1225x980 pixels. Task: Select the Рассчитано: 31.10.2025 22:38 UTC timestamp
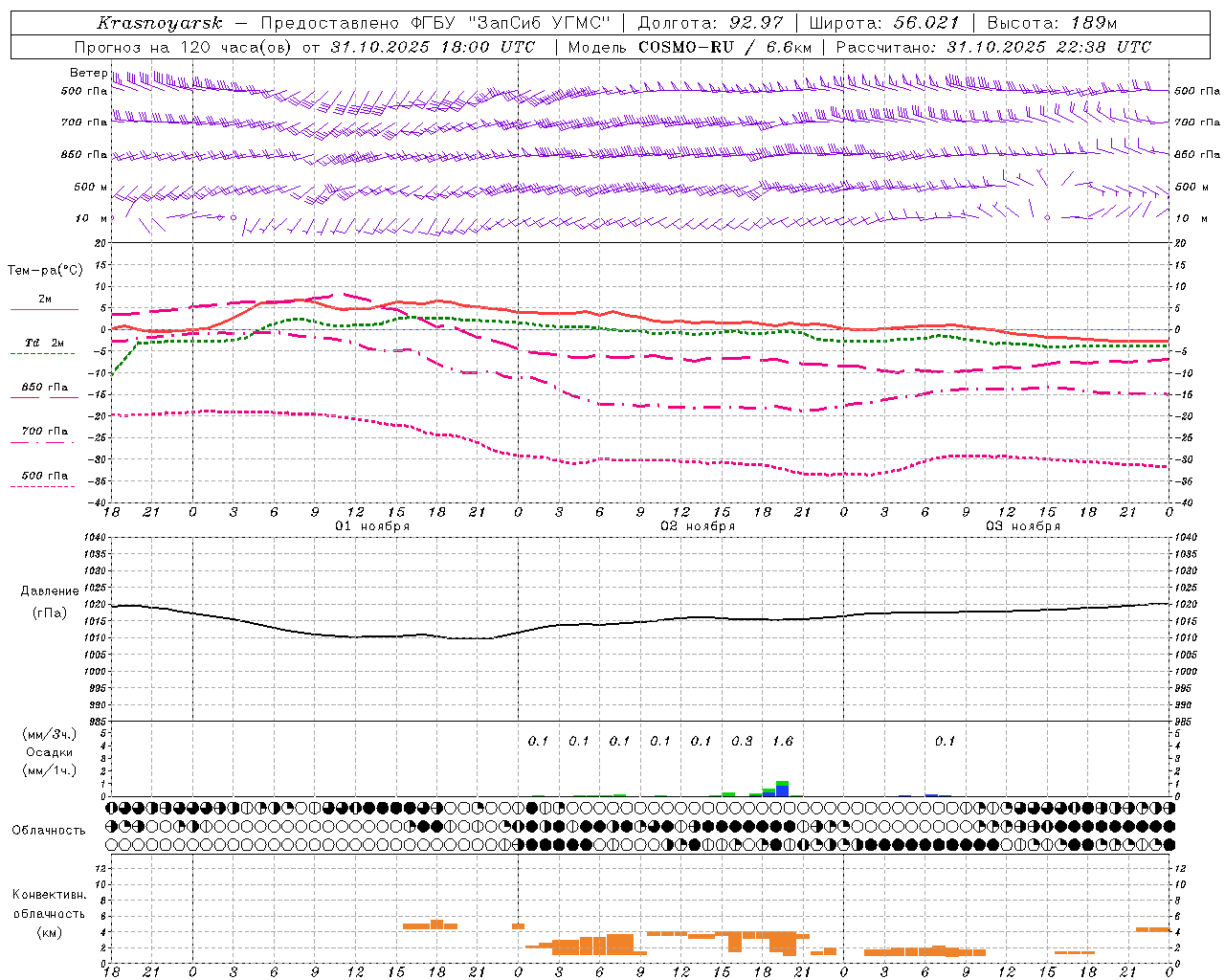993,47
